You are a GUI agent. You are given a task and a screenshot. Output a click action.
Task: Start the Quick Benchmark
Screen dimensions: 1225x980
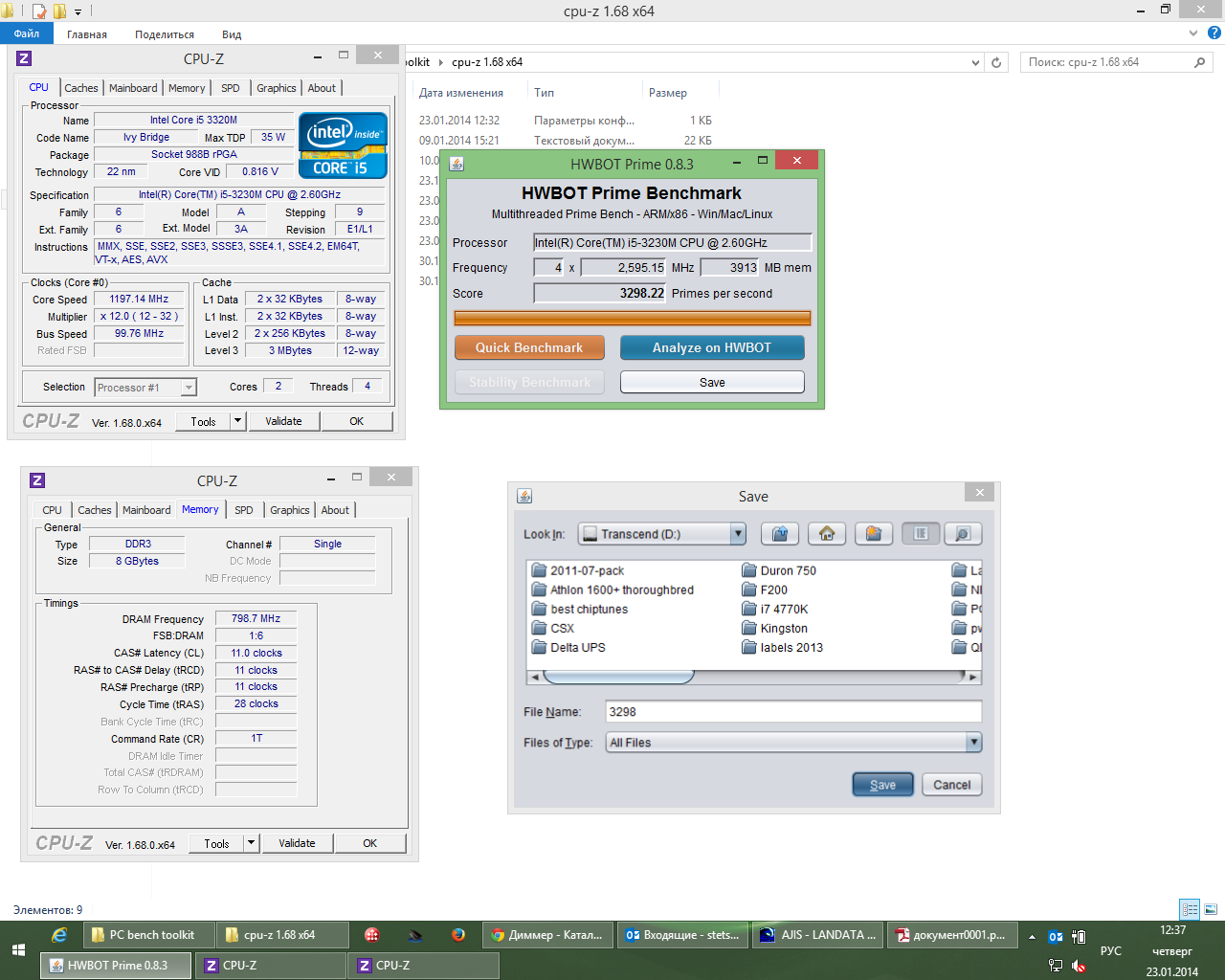[x=529, y=347]
